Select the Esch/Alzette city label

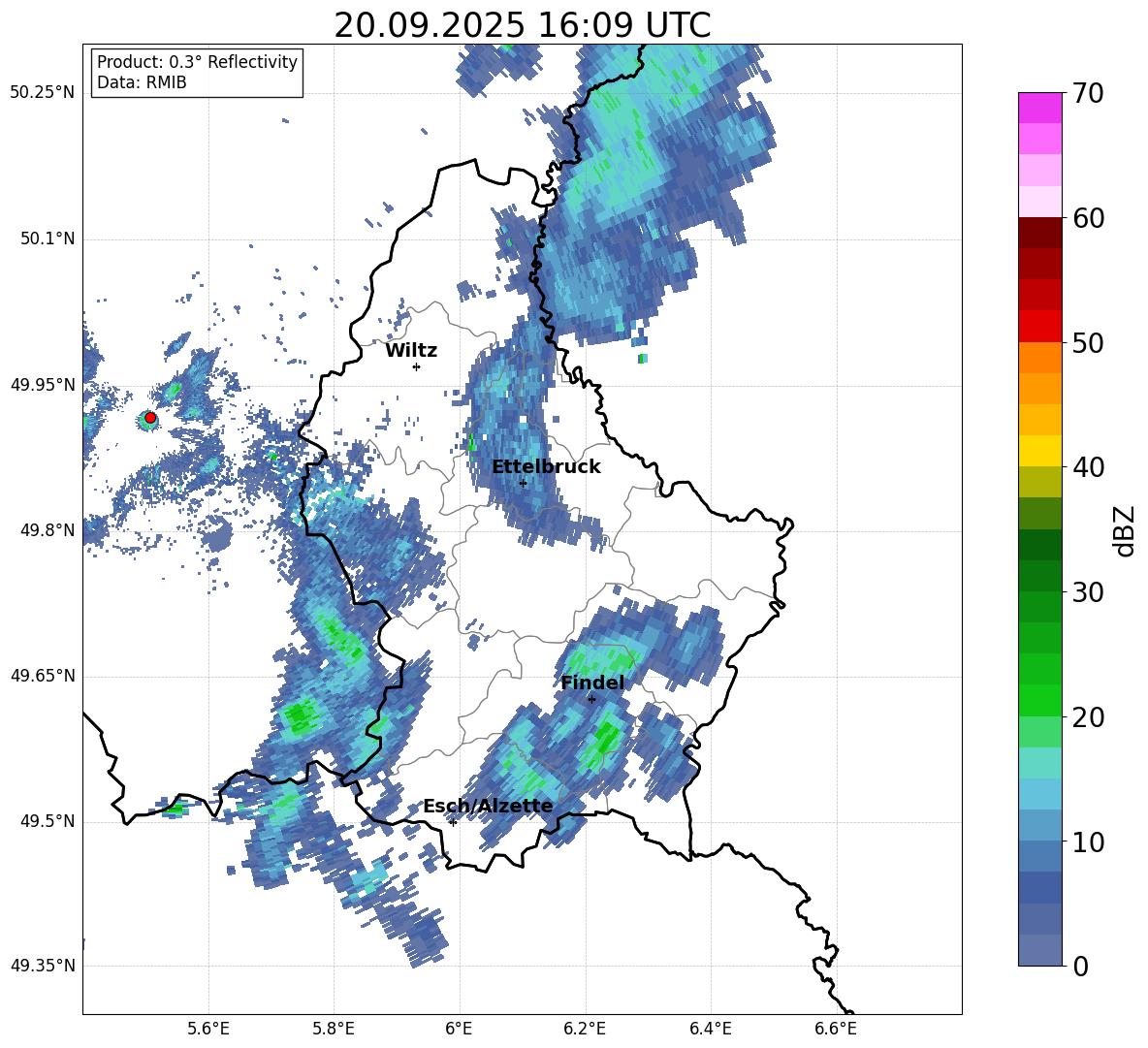click(489, 806)
